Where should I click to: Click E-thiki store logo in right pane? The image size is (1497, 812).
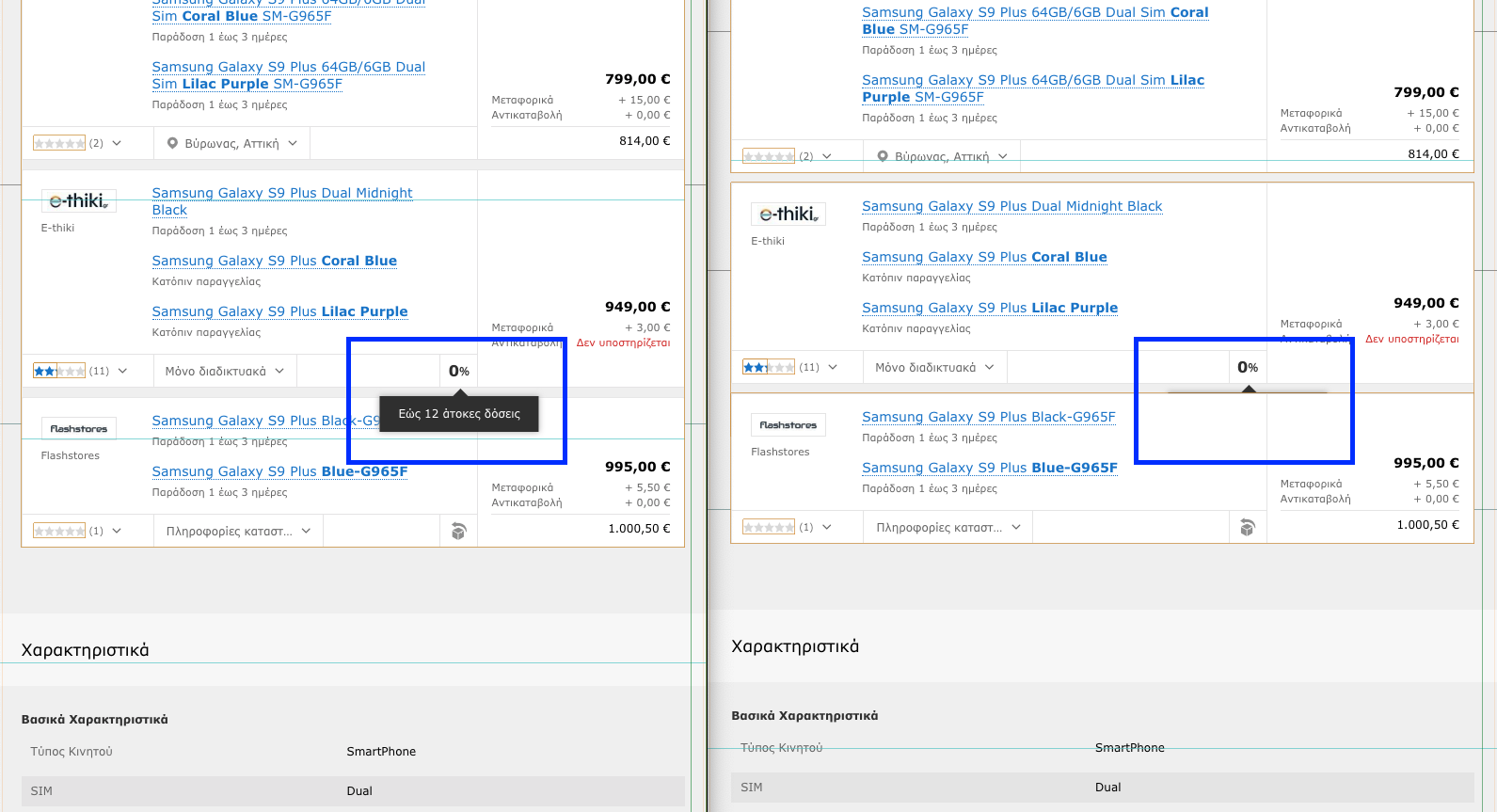pyautogui.click(x=788, y=214)
